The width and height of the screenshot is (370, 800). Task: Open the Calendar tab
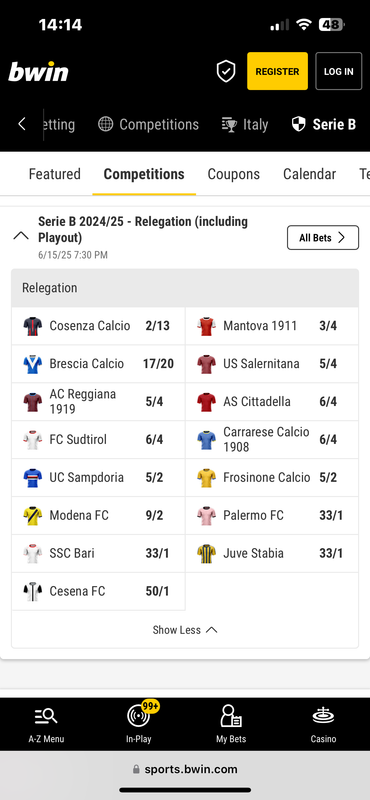point(309,174)
